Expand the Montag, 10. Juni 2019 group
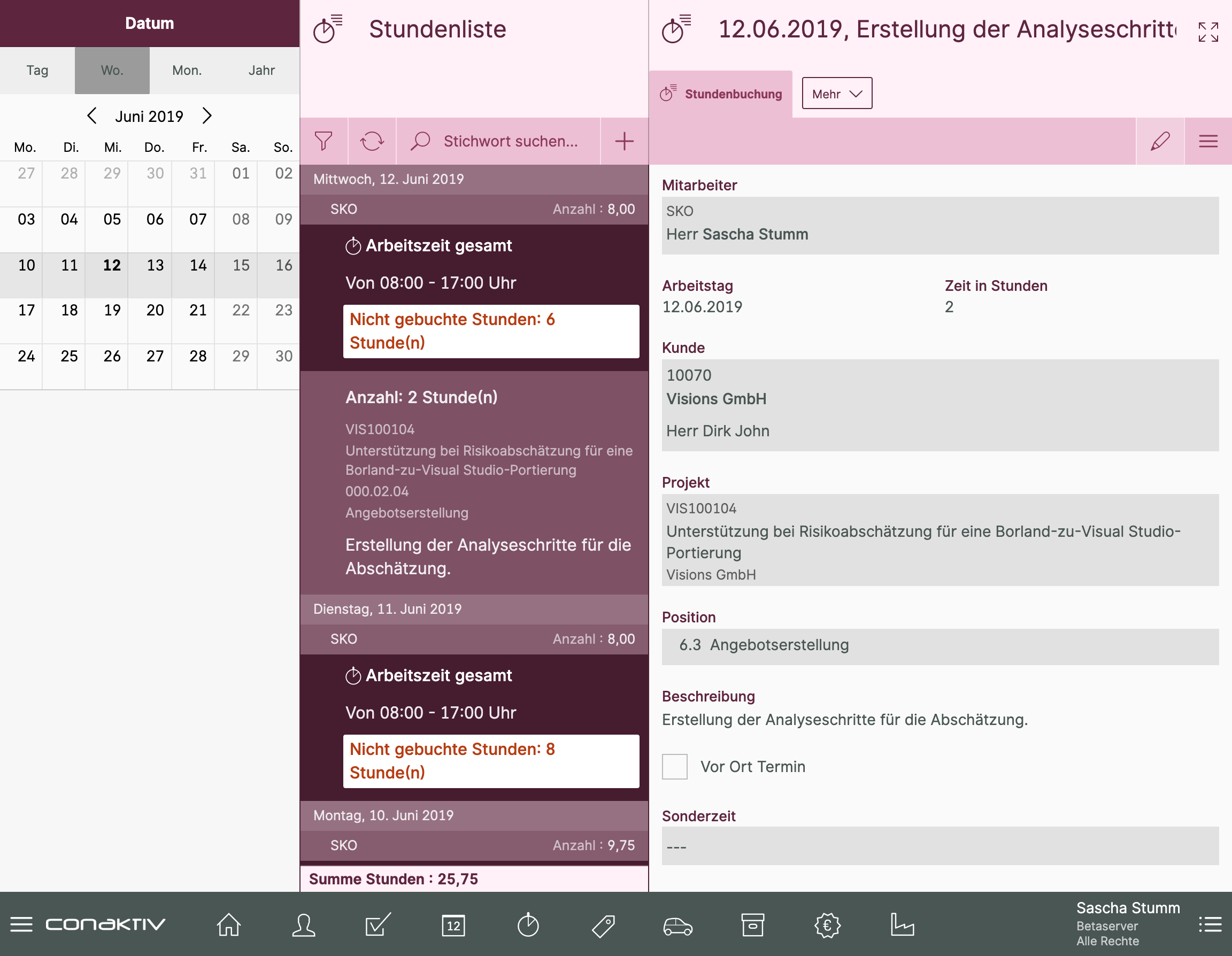 click(x=474, y=815)
